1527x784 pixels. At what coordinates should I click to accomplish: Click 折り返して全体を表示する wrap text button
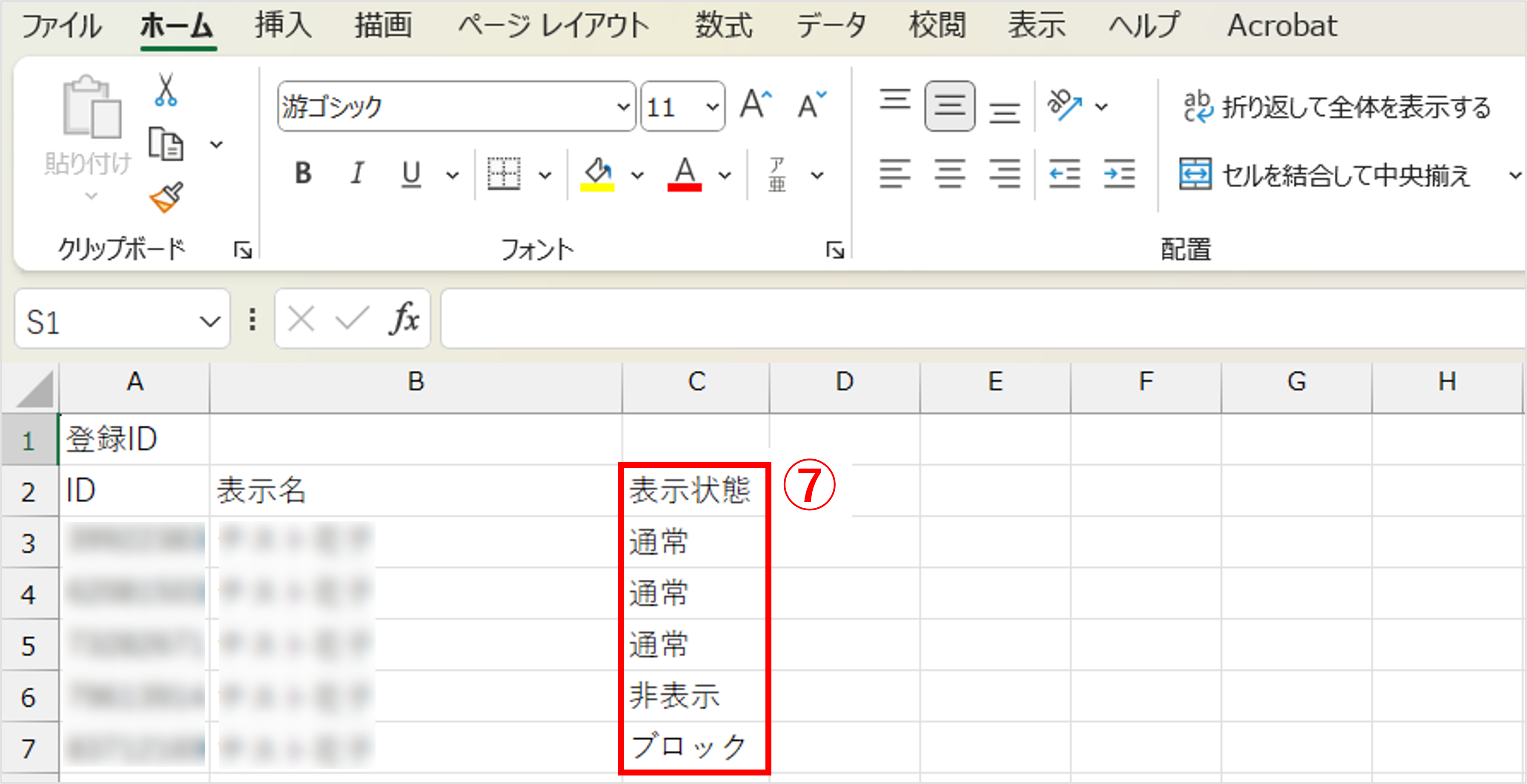(1337, 107)
